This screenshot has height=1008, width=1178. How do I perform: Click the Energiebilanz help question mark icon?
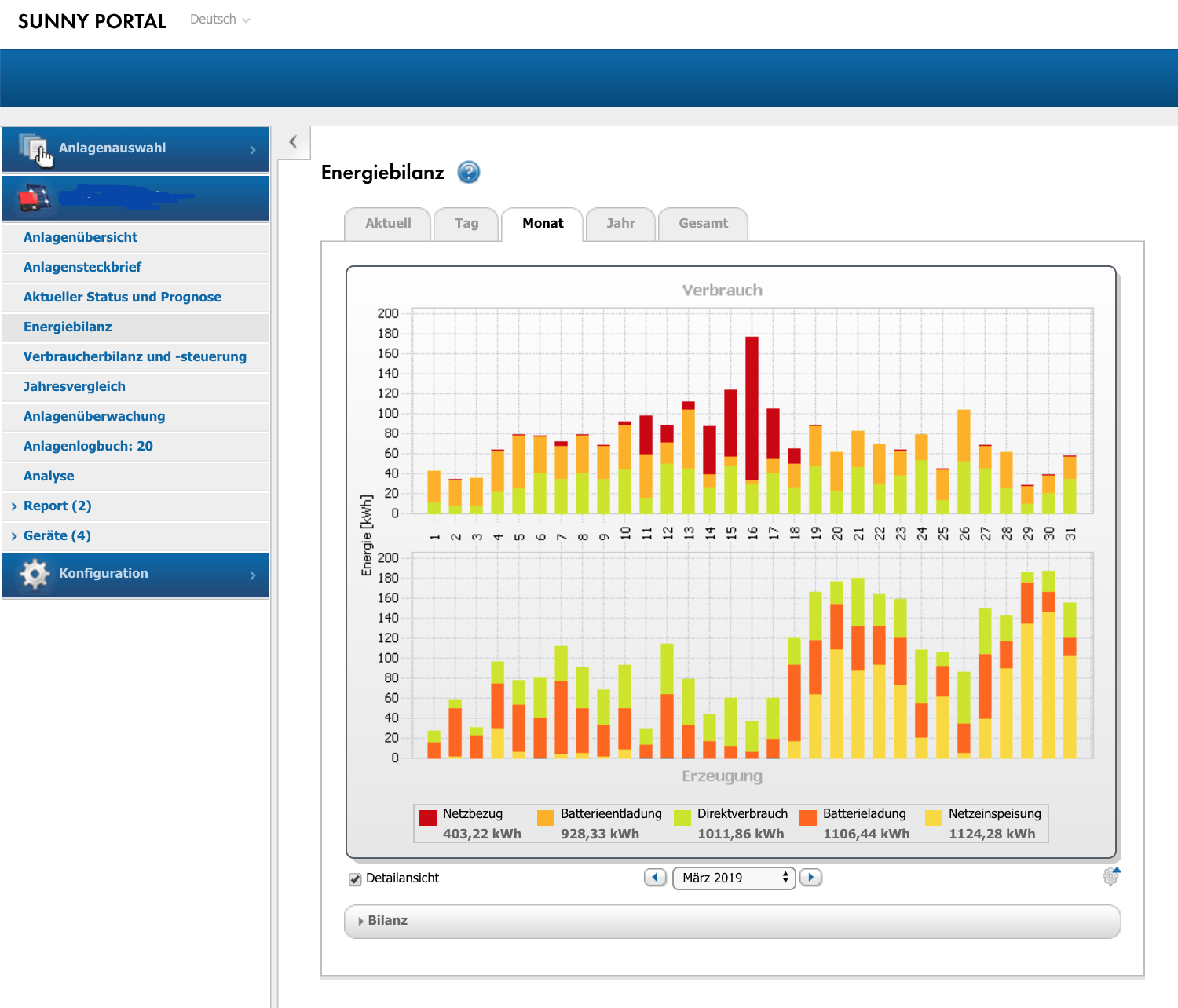469,172
